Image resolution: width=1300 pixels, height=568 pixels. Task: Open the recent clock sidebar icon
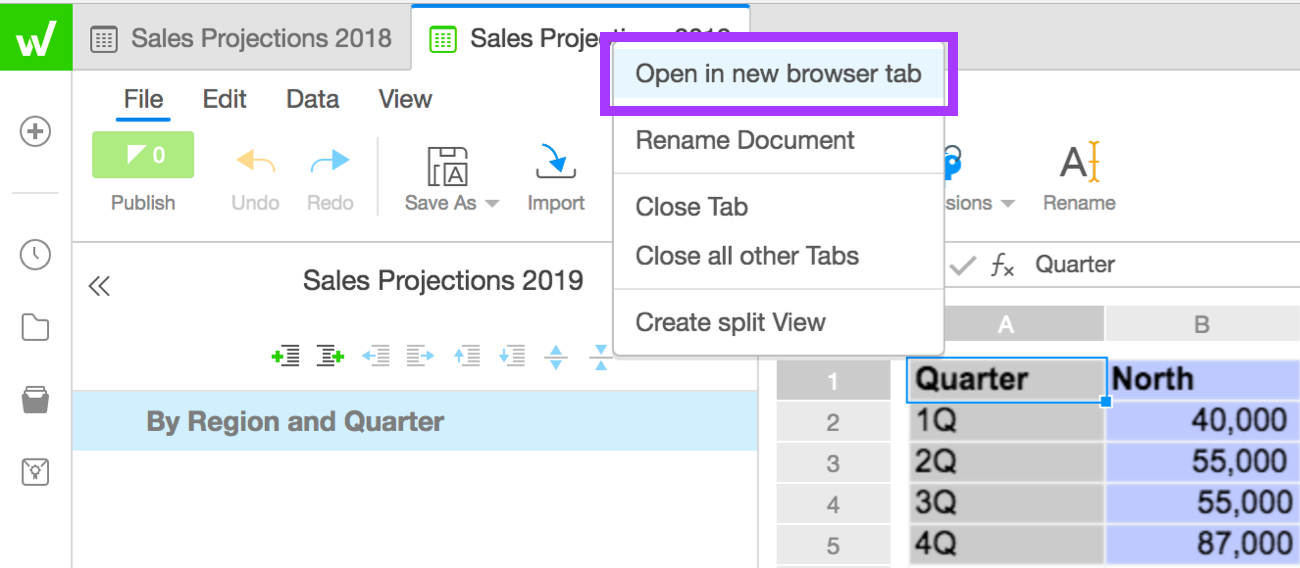pos(36,255)
